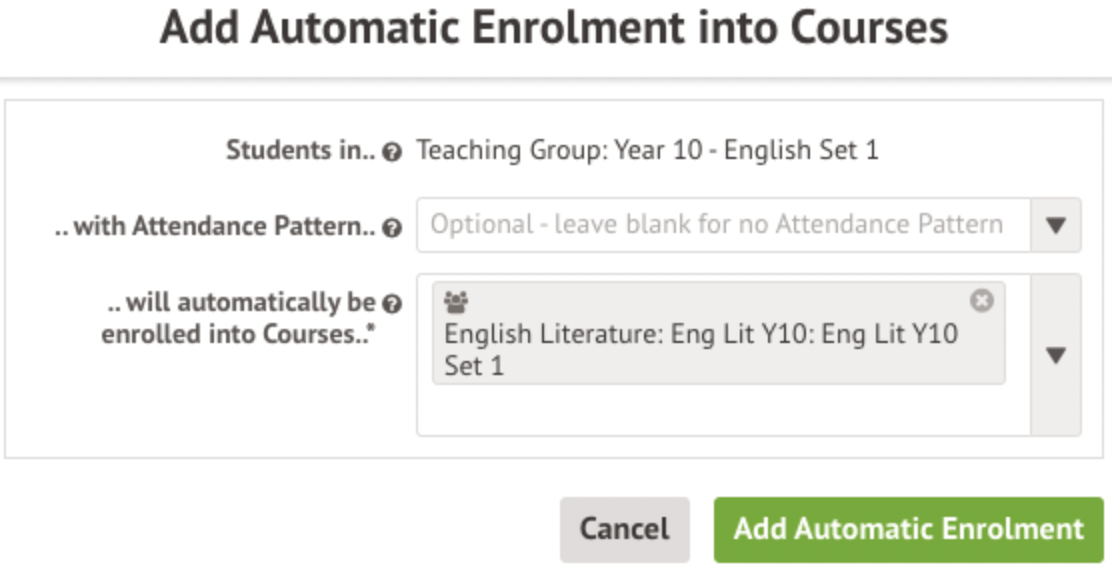
Task: Click empty space below the course tag
Action: coord(720,410)
